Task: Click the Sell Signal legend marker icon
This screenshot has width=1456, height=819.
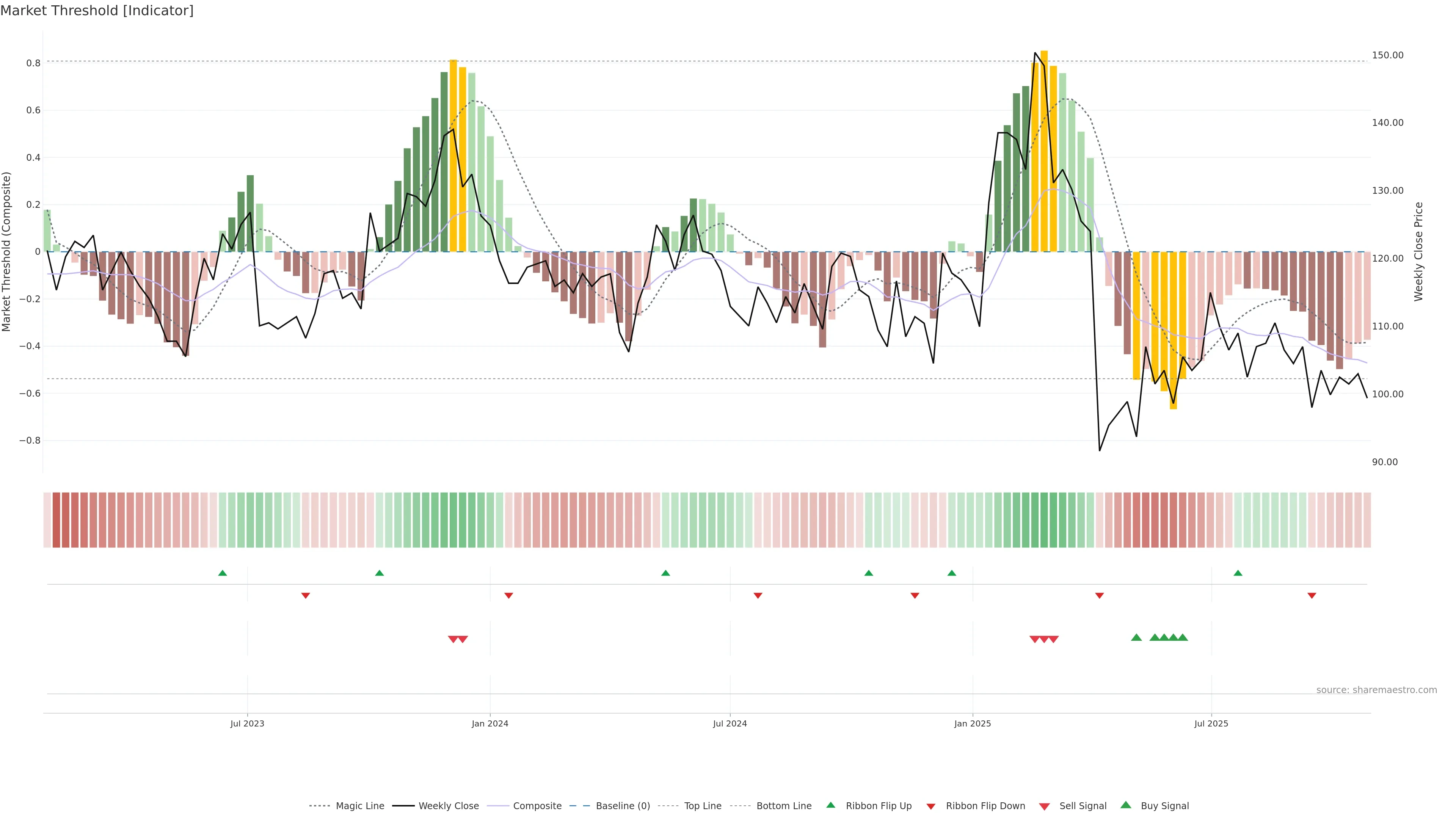Action: [x=1044, y=806]
